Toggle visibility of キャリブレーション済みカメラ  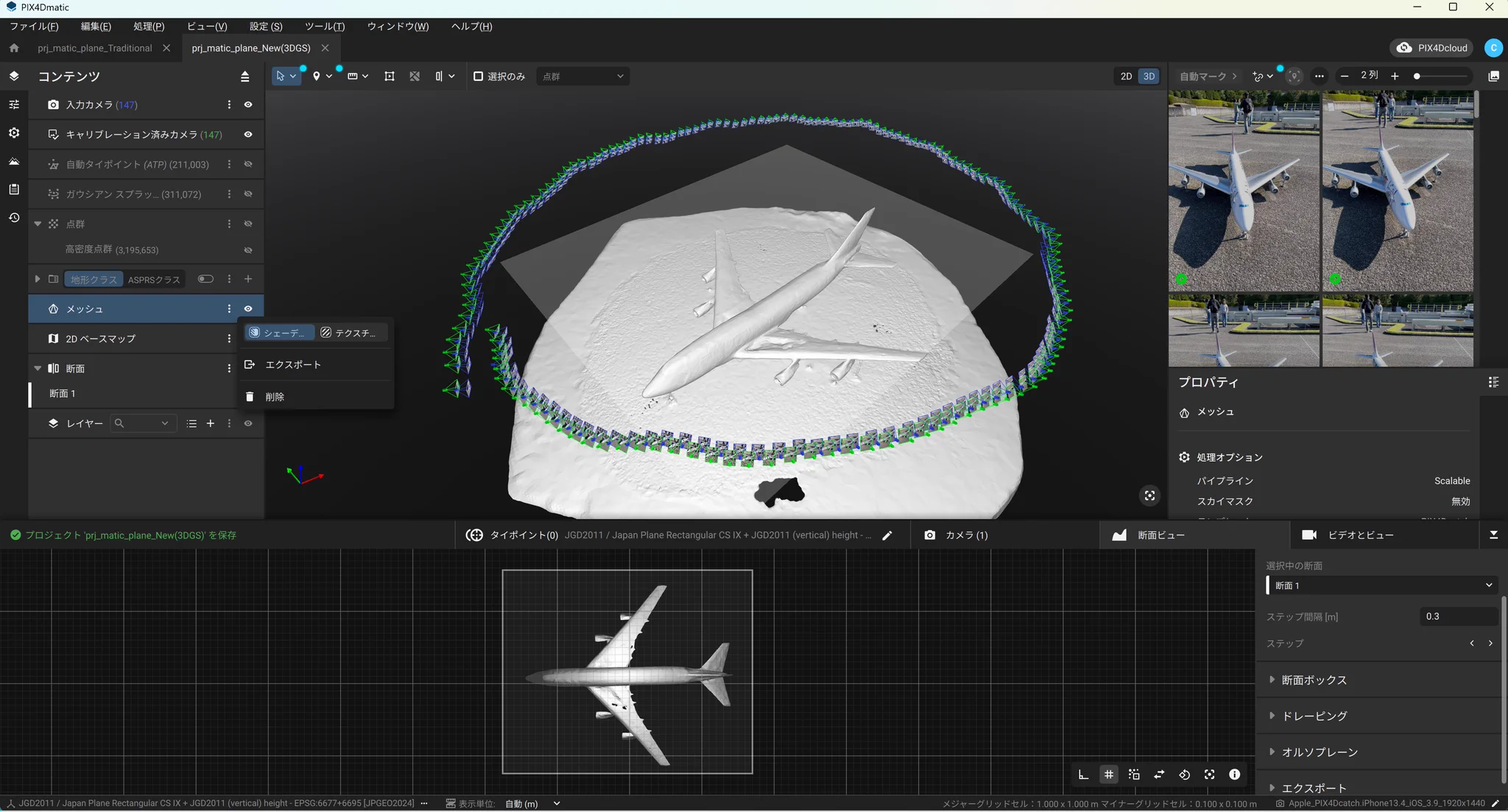click(x=248, y=135)
